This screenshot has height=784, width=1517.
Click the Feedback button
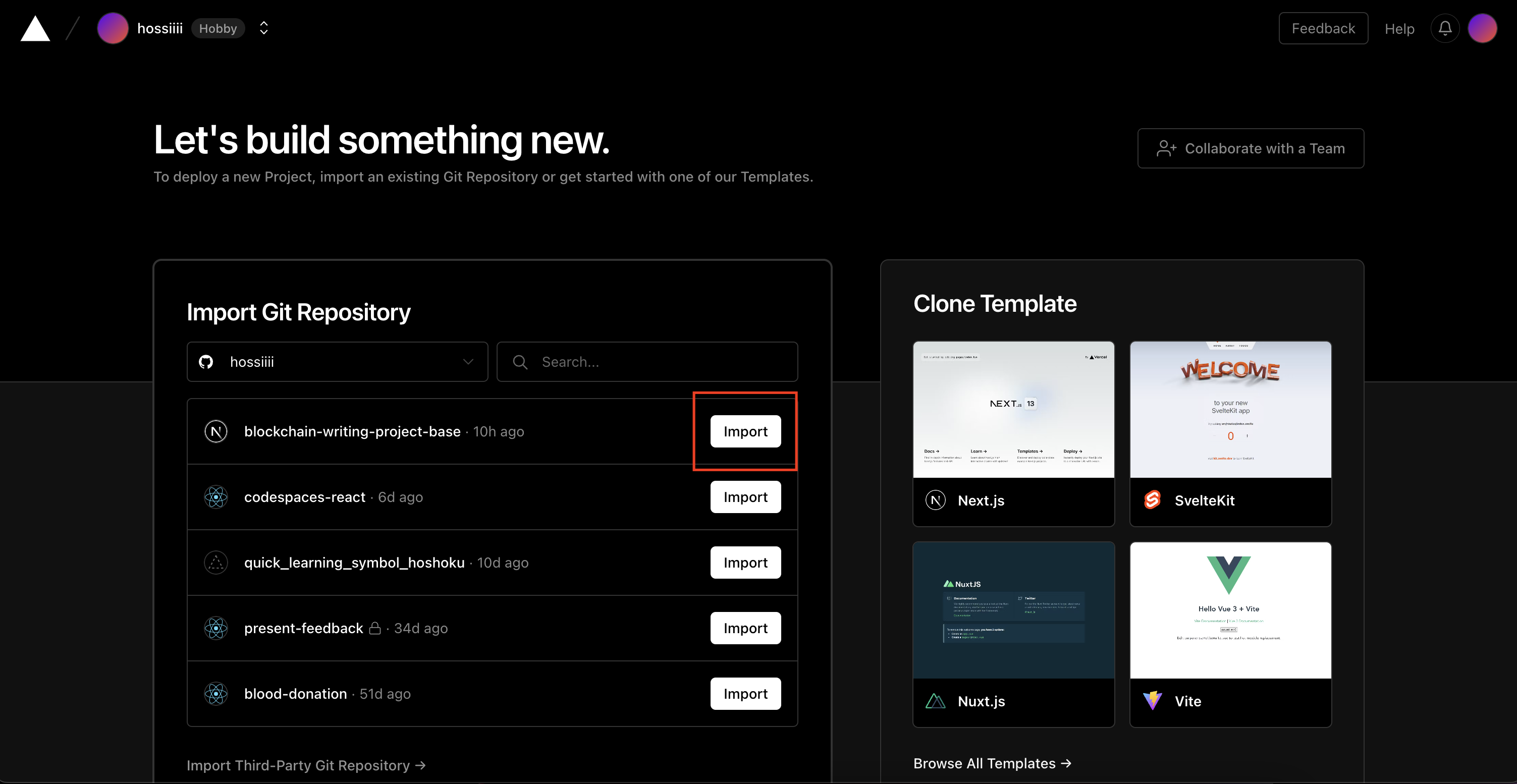tap(1323, 28)
